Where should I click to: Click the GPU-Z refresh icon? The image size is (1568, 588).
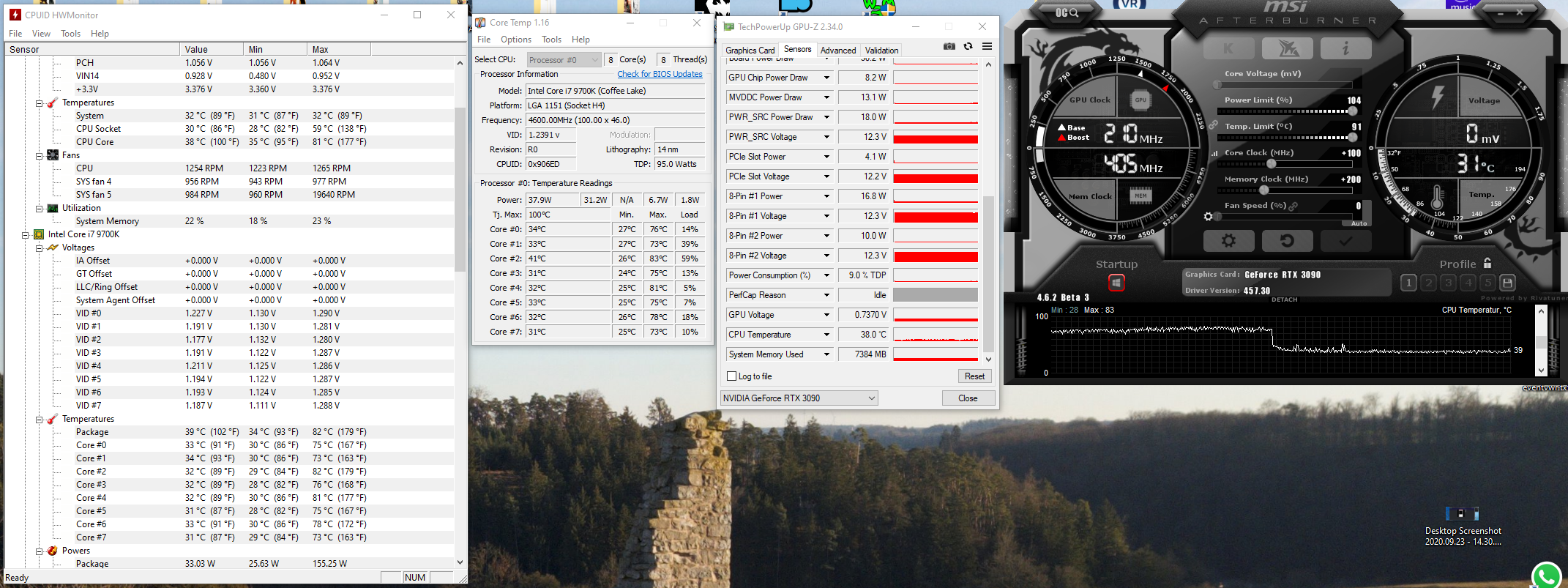click(968, 46)
